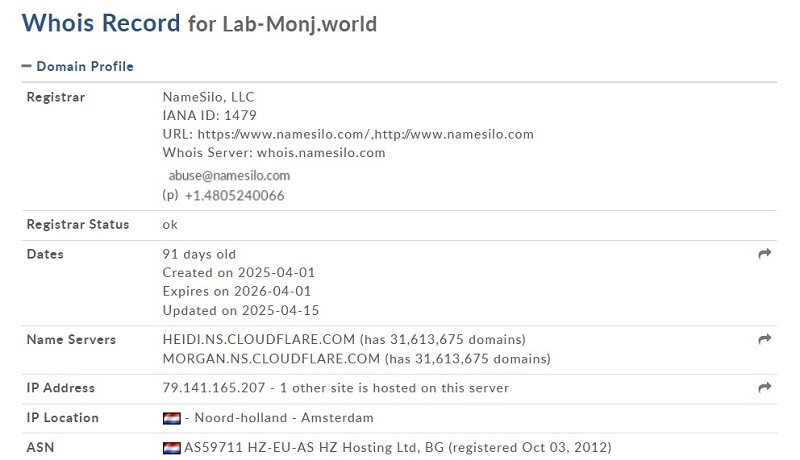800x460 pixels.
Task: Collapse the Domain Profile section
Action: pos(78,66)
